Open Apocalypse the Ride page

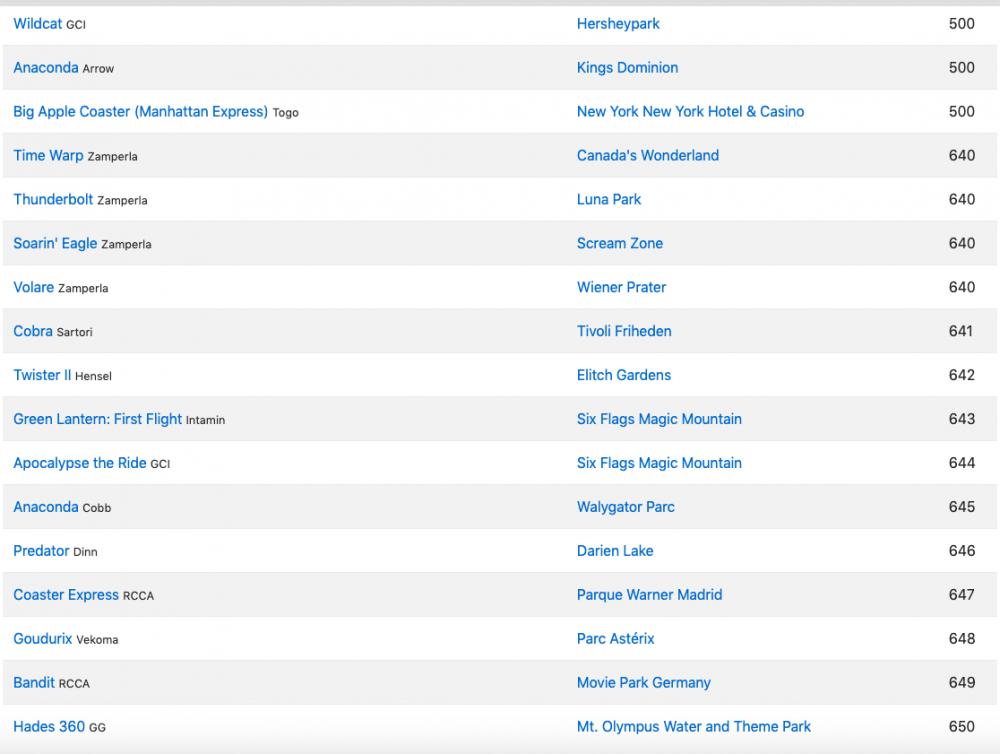(x=80, y=464)
